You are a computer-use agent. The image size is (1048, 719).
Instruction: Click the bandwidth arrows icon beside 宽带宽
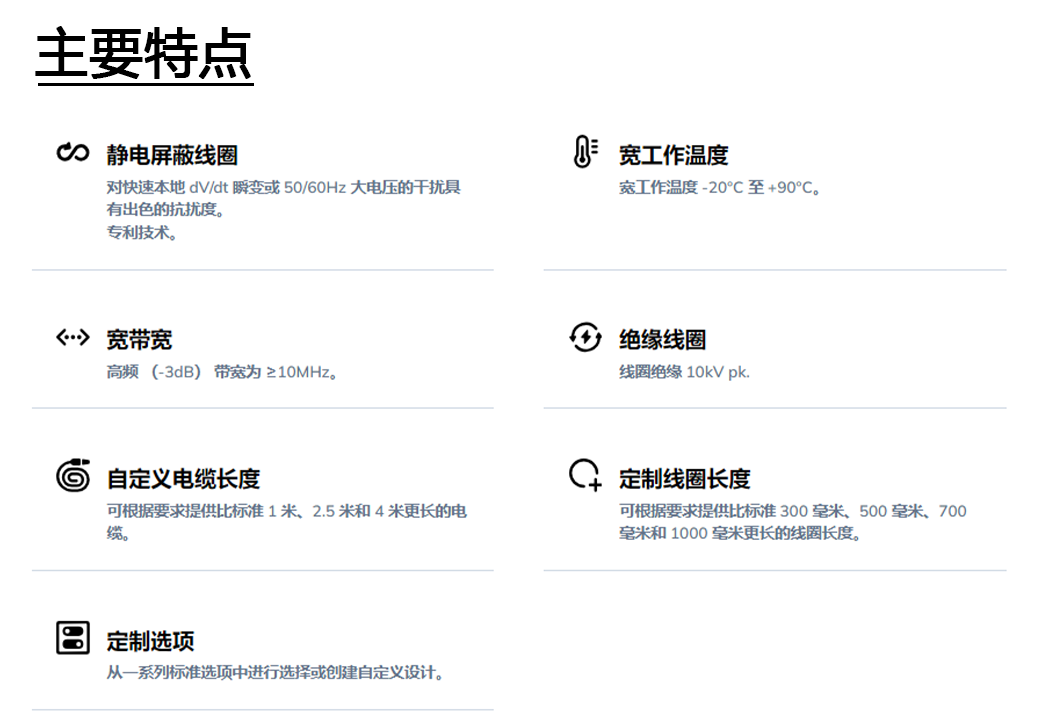[x=72, y=337]
